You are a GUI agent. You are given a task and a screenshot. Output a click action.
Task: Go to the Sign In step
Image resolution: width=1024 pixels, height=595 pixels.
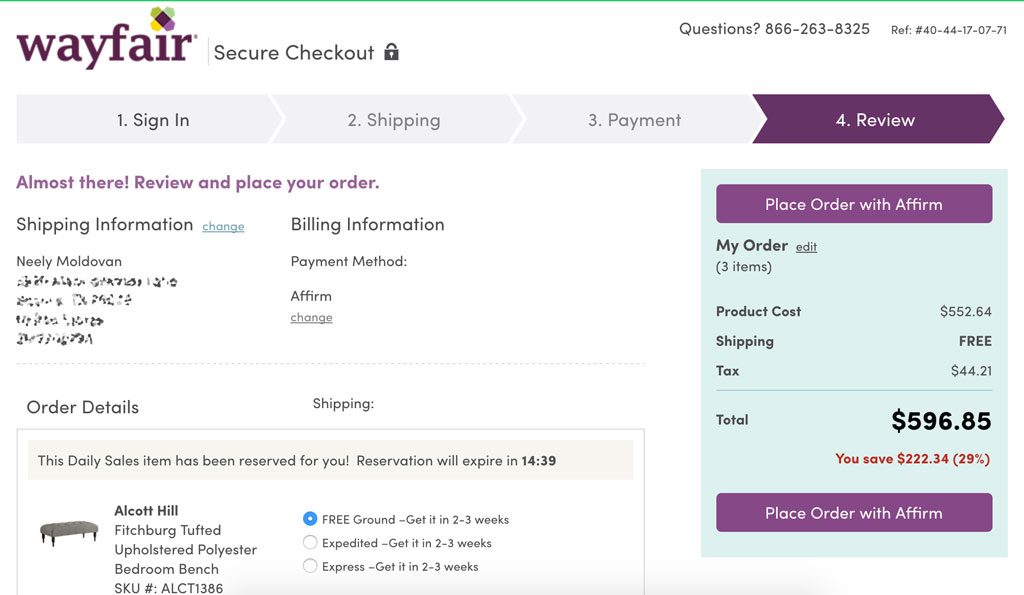click(x=153, y=120)
